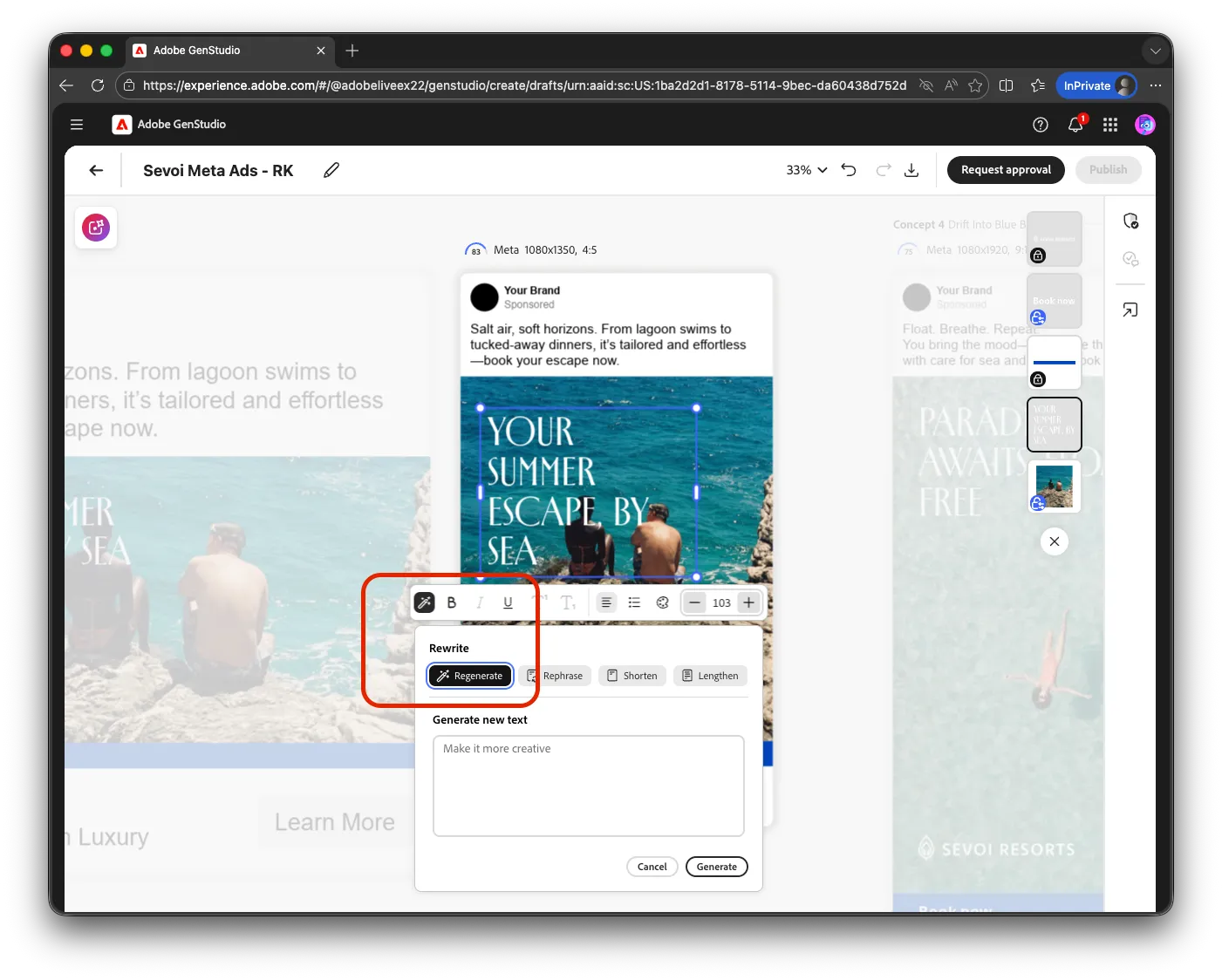Select the beach photo layer thumbnail
The image size is (1222, 980).
pos(1055,487)
